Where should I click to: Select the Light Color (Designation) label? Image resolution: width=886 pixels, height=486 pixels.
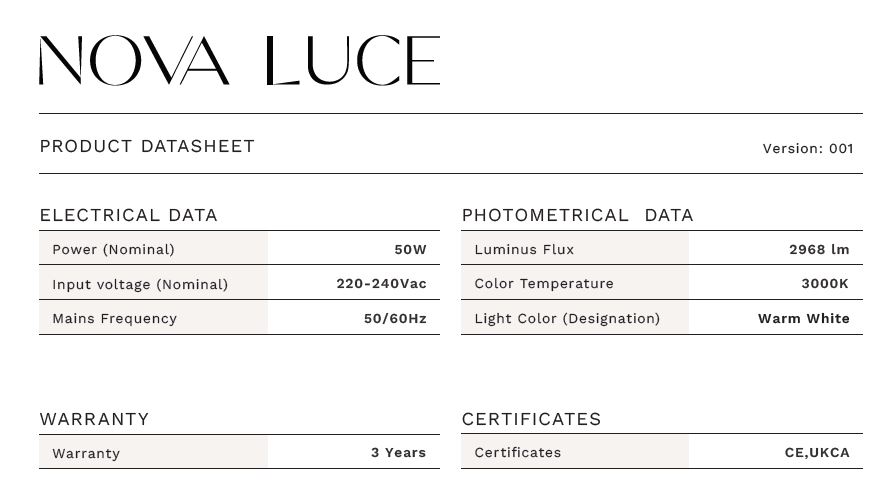[x=567, y=318]
